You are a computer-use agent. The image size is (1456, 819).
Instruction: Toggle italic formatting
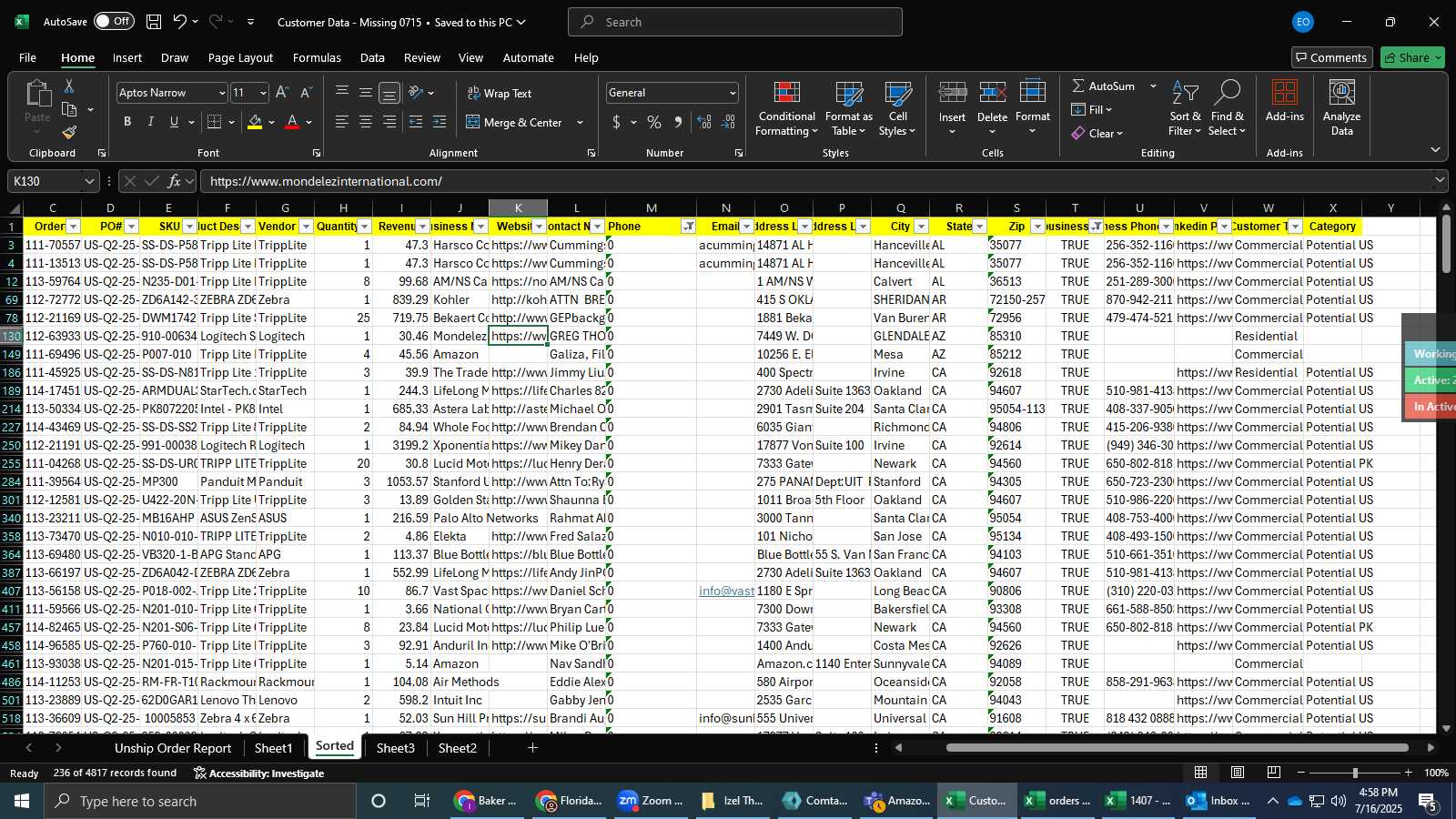150,122
